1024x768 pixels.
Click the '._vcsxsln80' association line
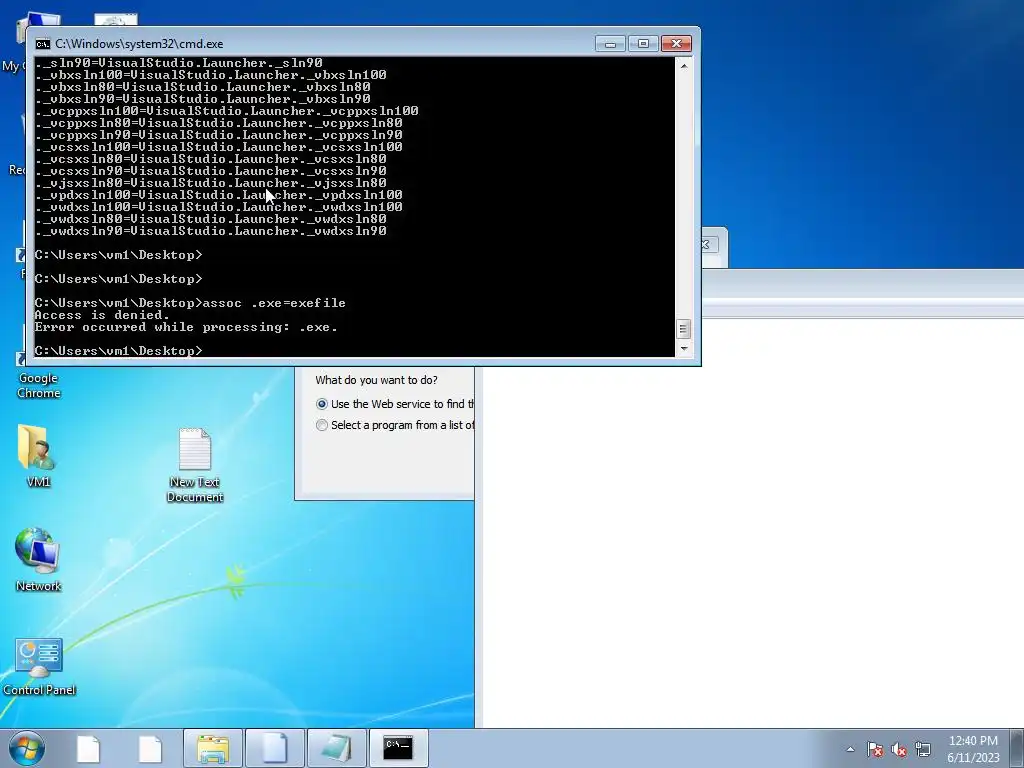(x=210, y=159)
